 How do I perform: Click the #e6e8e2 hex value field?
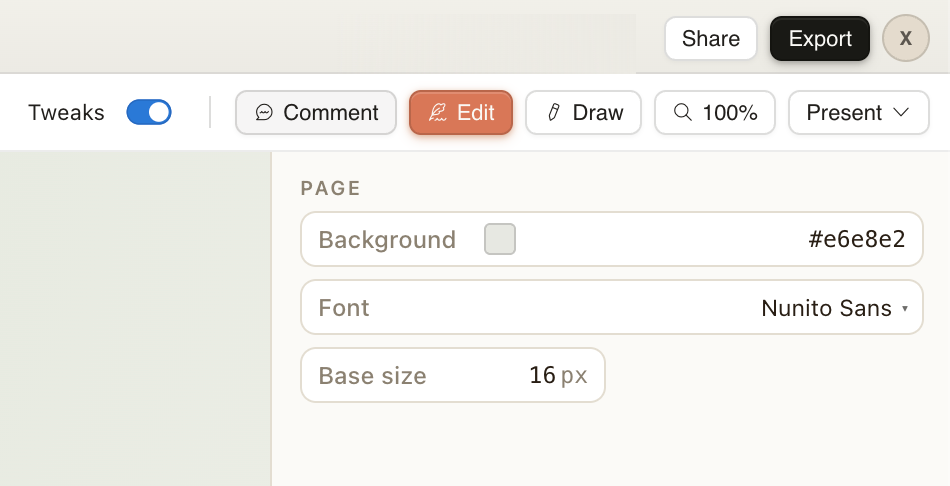coord(856,240)
